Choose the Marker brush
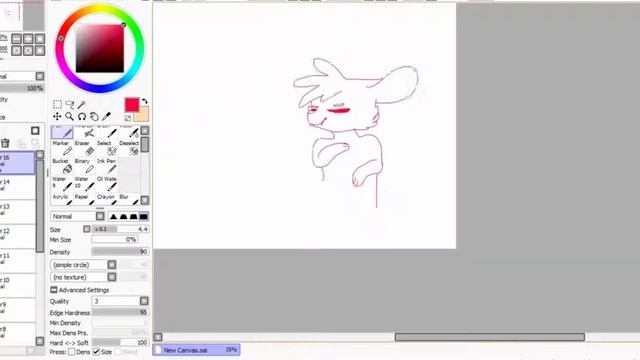The width and height of the screenshot is (640, 360). coord(62,149)
